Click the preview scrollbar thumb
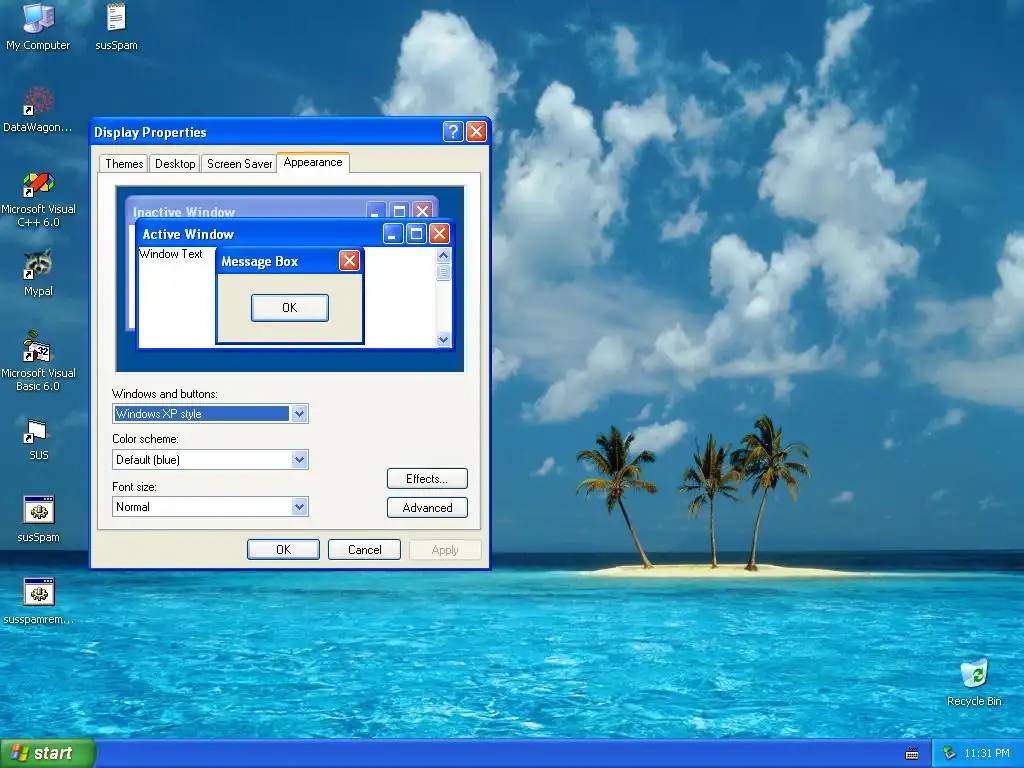The image size is (1024, 768). 443,272
